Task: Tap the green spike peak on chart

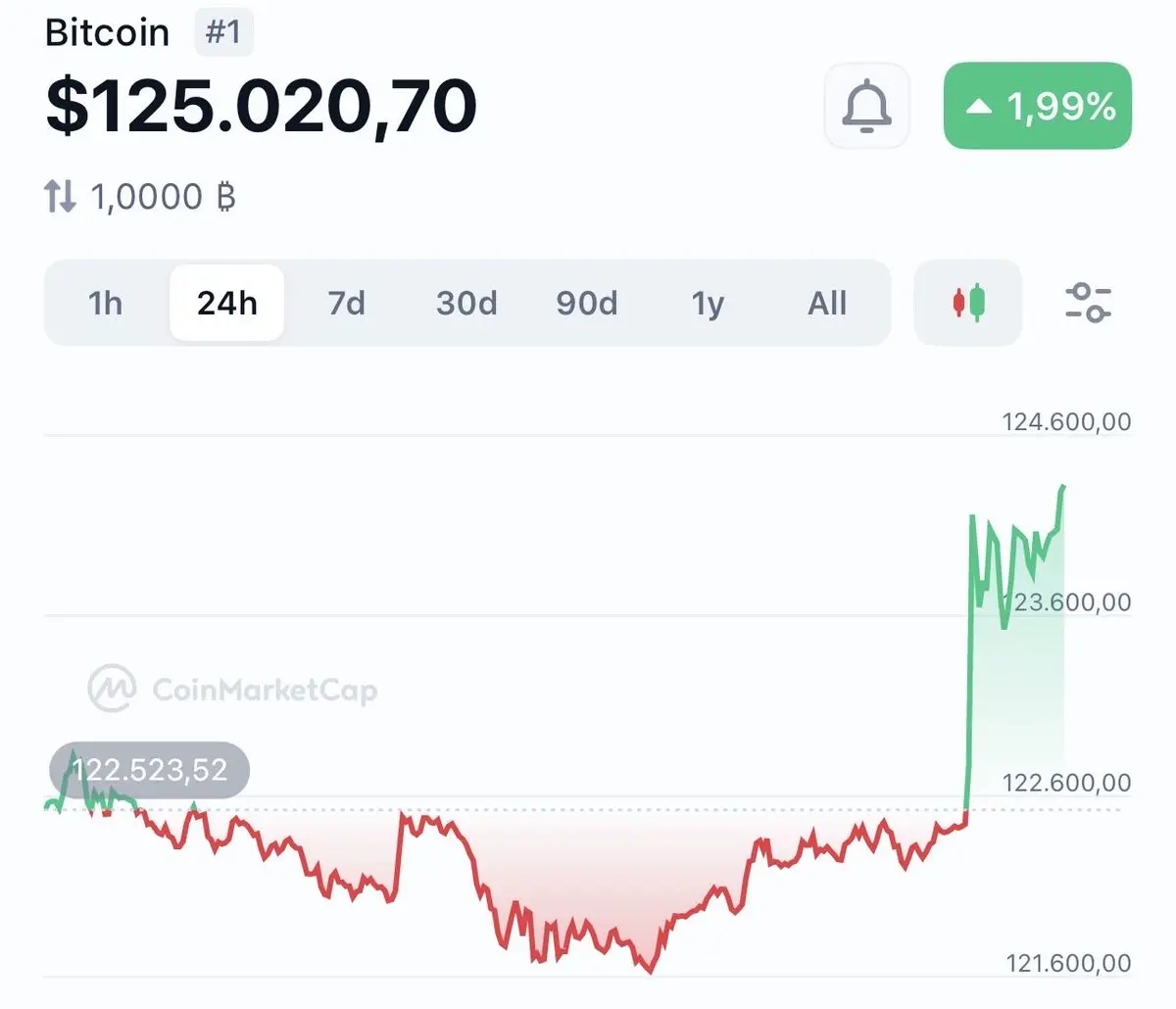Action: click(x=1063, y=487)
